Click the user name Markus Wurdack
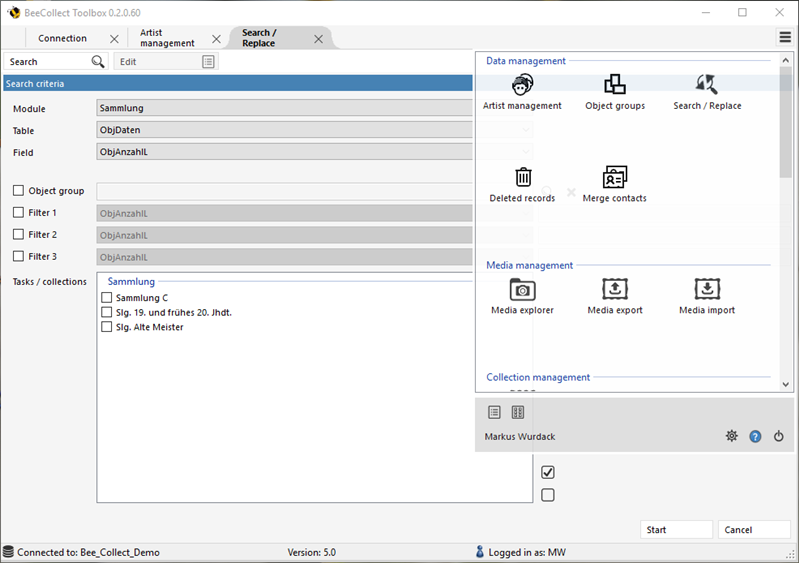The height and width of the screenshot is (563, 799). (520, 437)
